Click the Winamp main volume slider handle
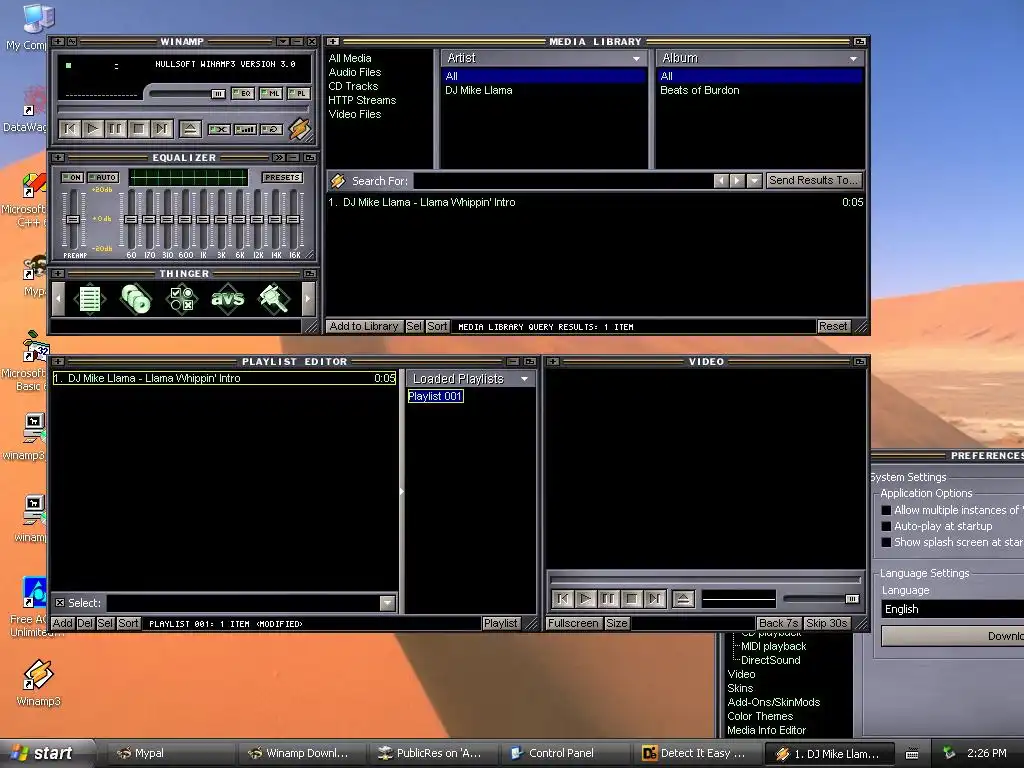1024x768 pixels. click(x=218, y=94)
